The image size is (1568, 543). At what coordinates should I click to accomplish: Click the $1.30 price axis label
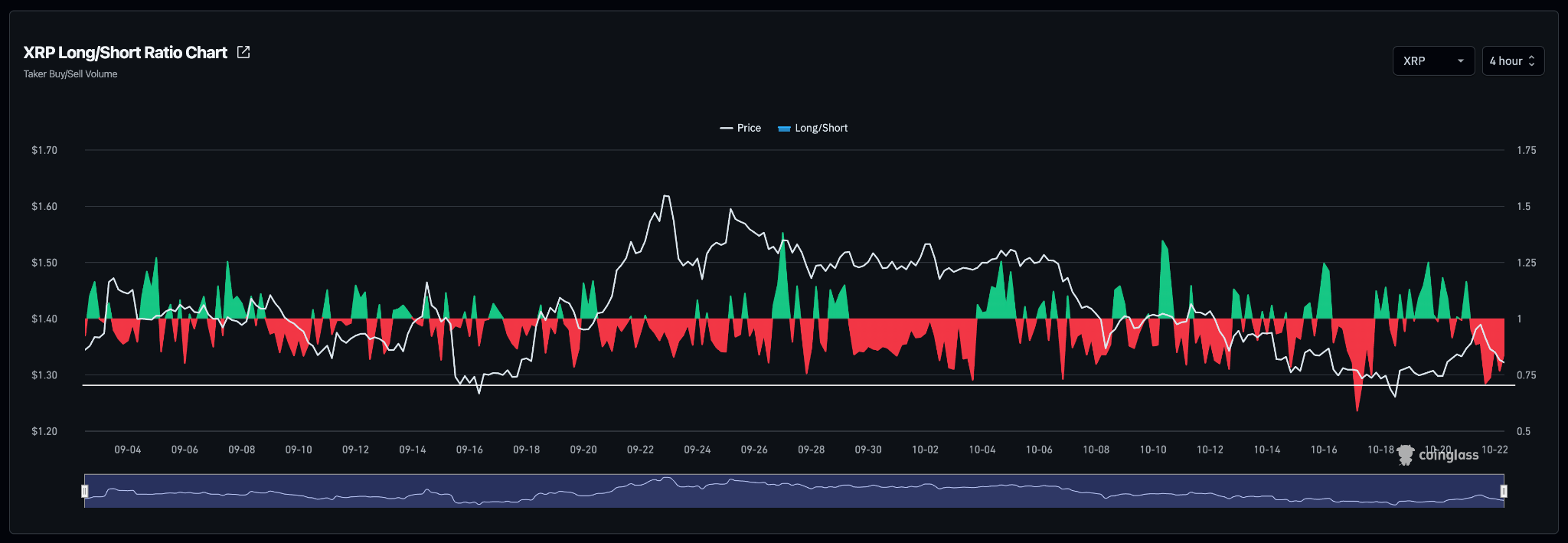pos(44,375)
